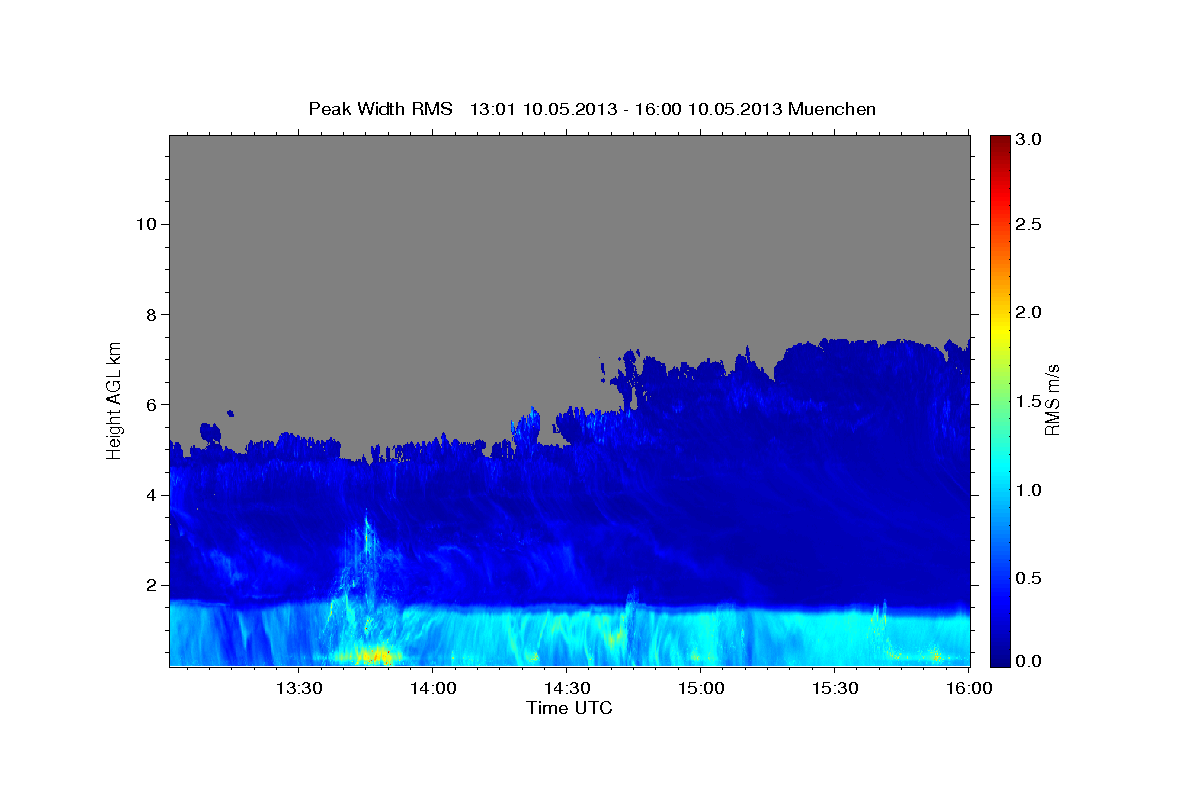Click the colorbar value 1.0
The width and height of the screenshot is (1200, 800).
pyautogui.click(x=1030, y=489)
